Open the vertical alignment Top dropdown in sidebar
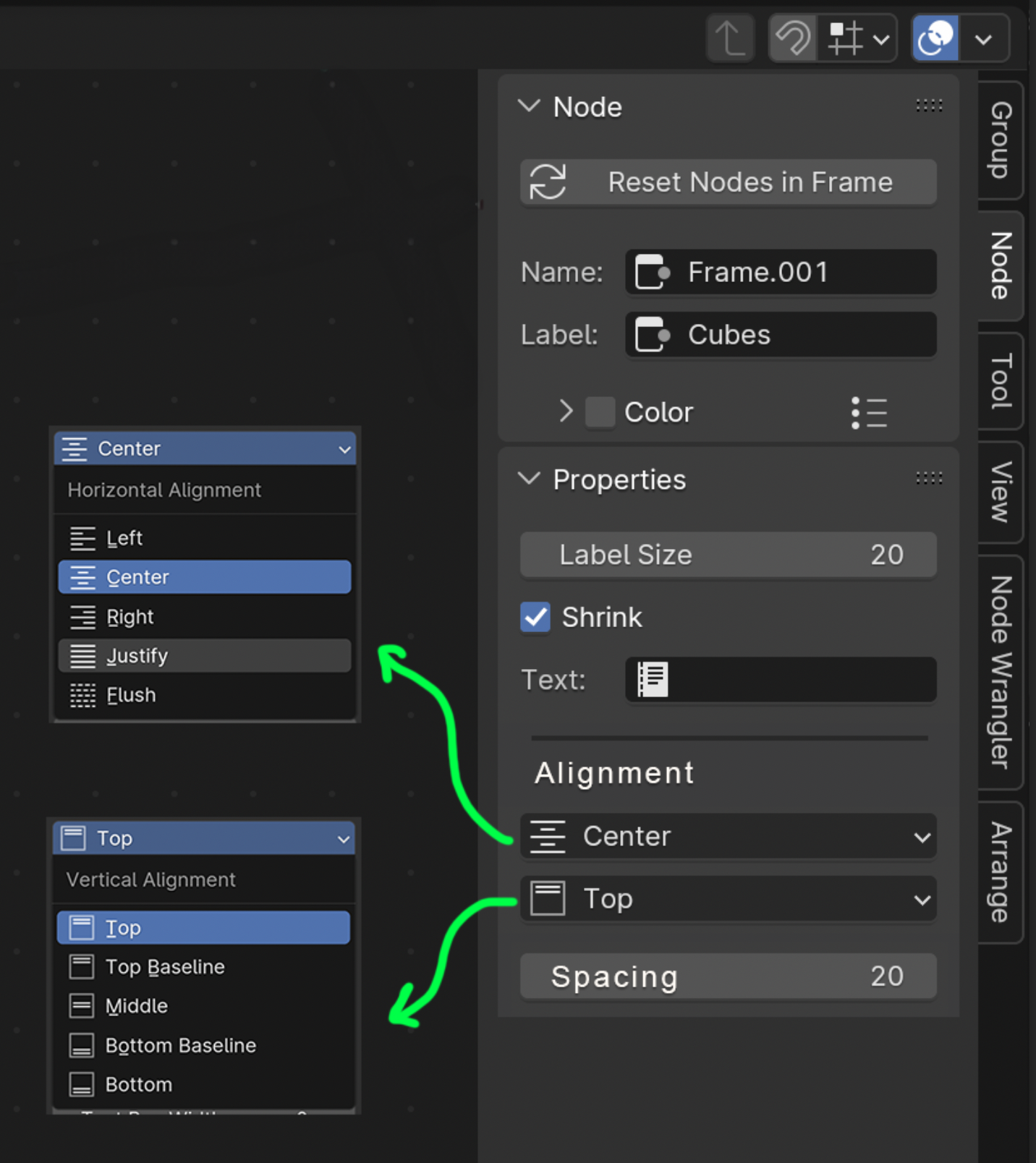1036x1163 pixels. pos(729,899)
